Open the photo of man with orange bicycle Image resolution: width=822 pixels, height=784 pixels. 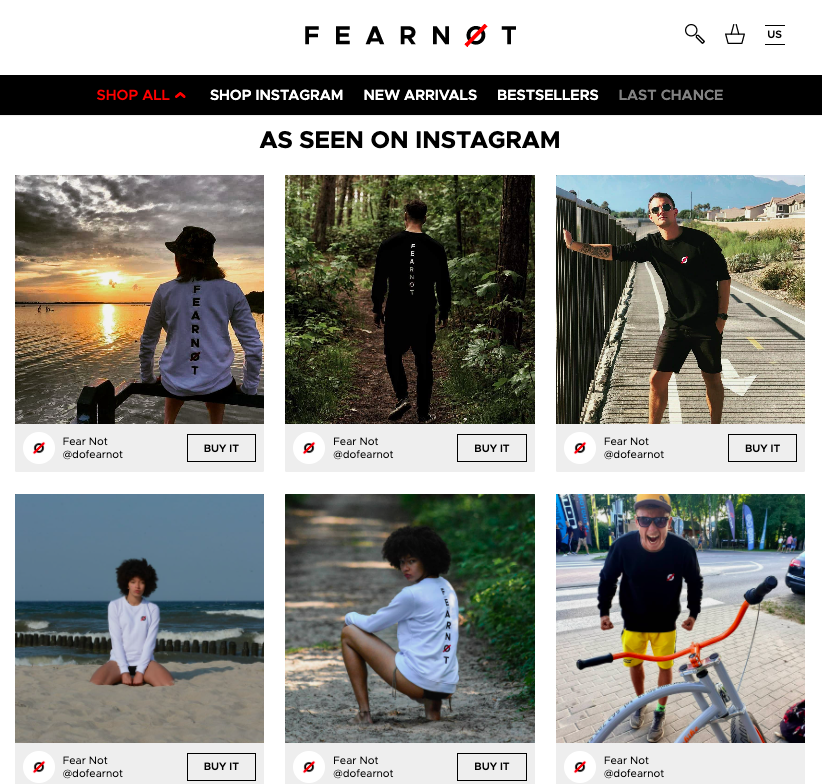point(680,618)
